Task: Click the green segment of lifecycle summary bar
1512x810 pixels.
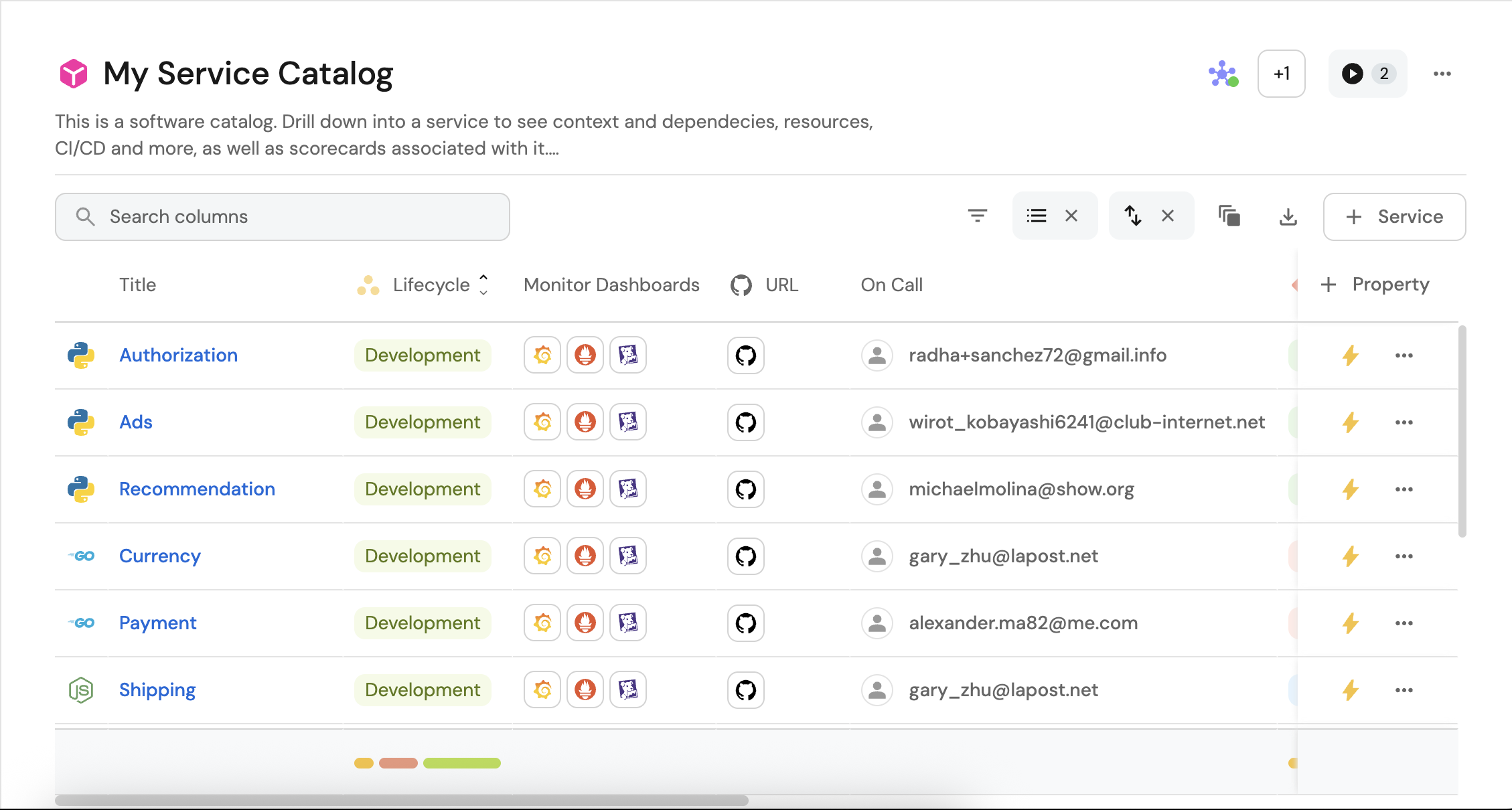Action: pos(461,763)
